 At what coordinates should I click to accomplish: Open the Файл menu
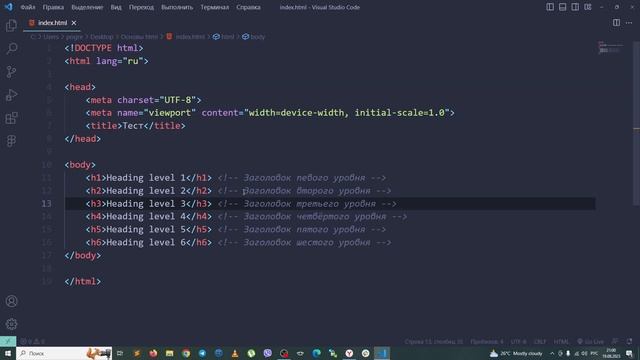point(28,7)
